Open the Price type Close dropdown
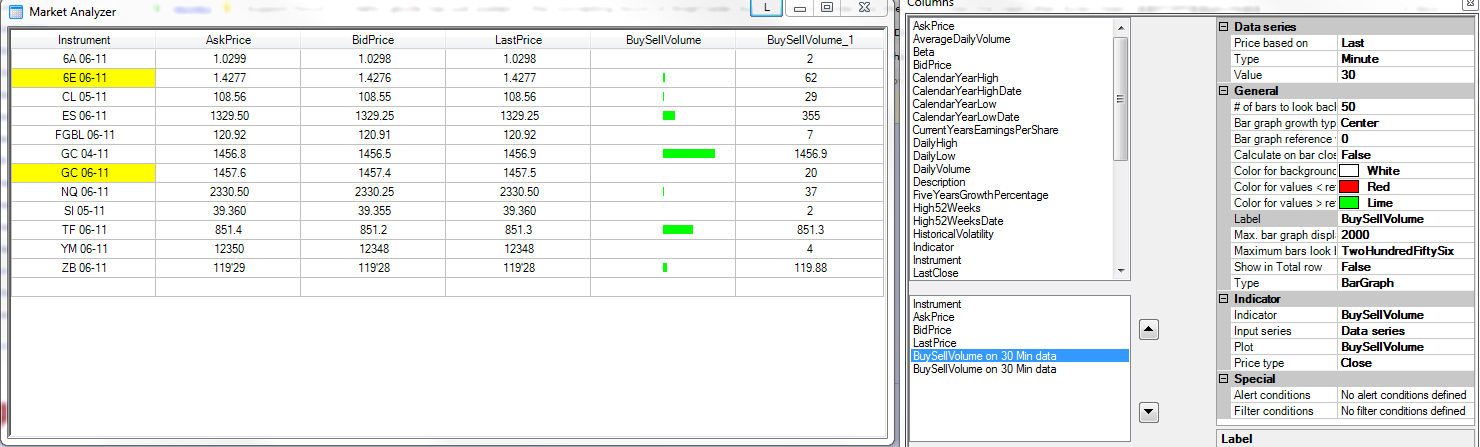Screen dimensions: 1480x447 pyautogui.click(x=1408, y=363)
